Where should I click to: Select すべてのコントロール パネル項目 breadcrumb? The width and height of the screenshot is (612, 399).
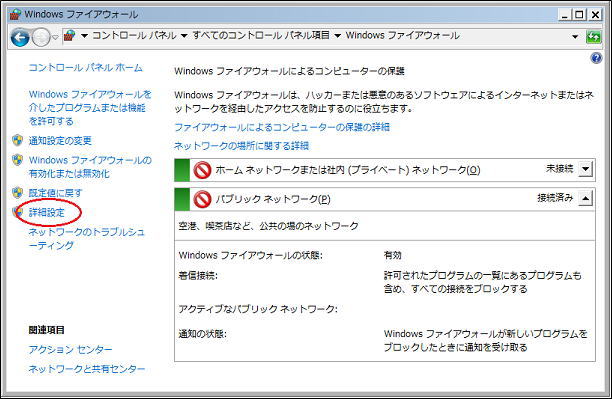261,36
